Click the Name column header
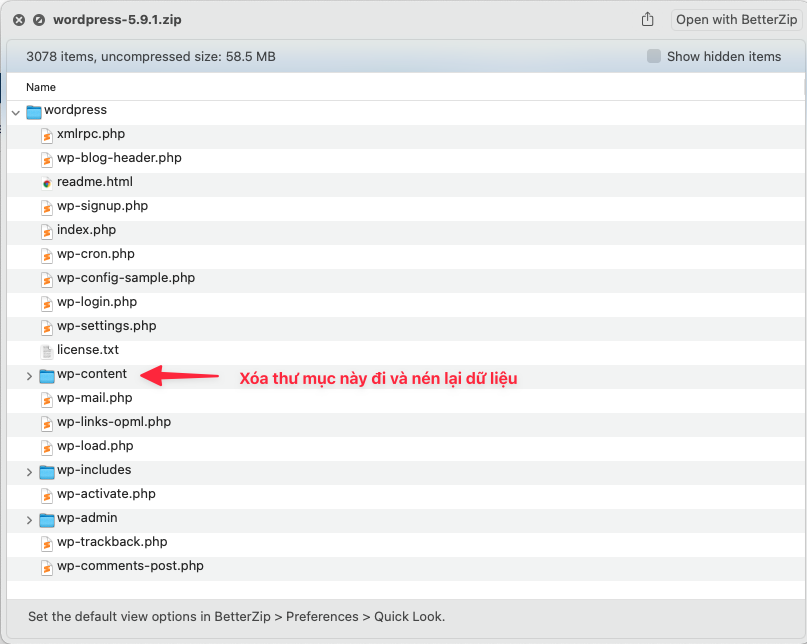This screenshot has width=807, height=644. click(x=41, y=87)
